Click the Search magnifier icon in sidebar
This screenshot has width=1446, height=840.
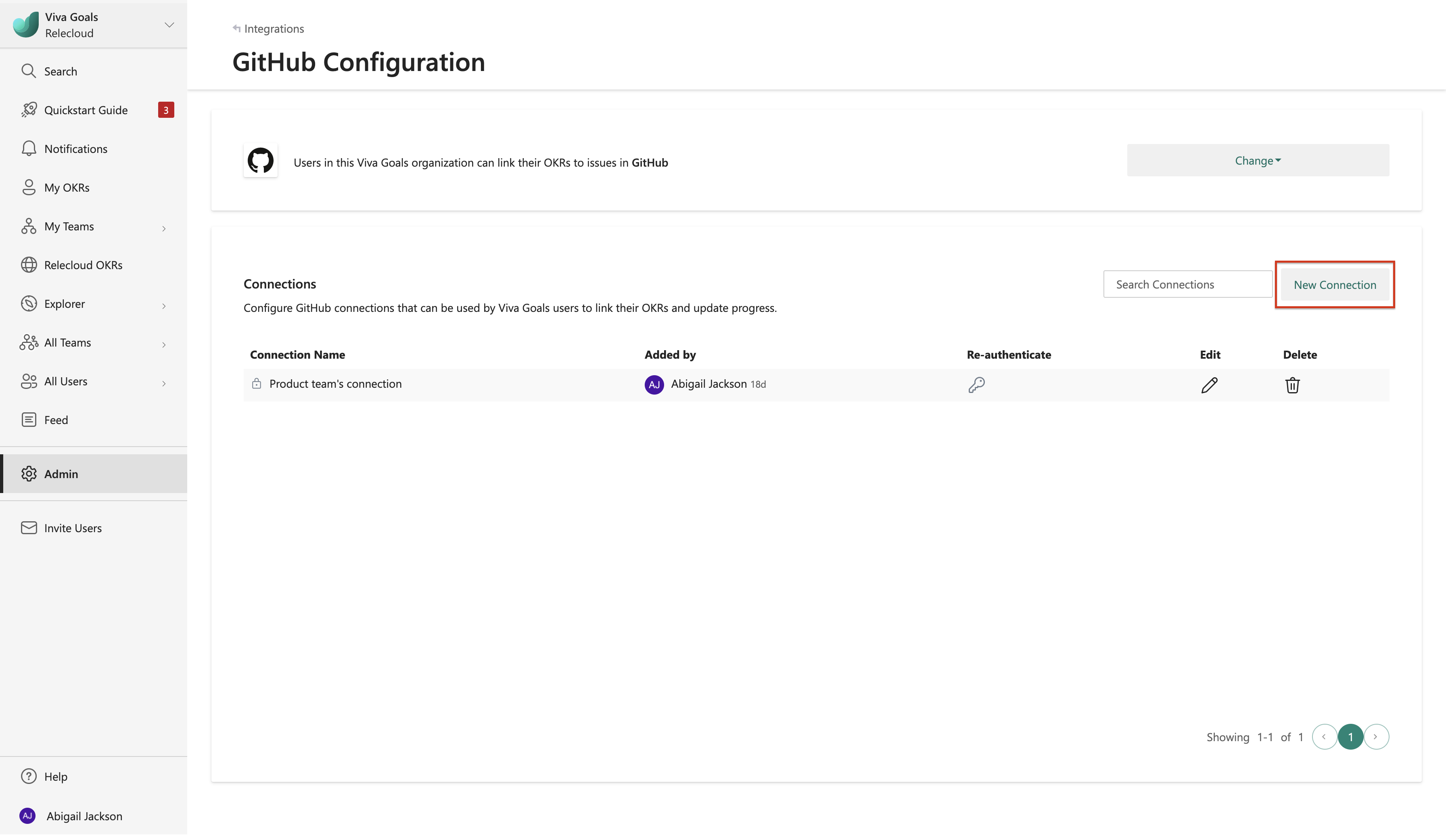click(x=28, y=71)
